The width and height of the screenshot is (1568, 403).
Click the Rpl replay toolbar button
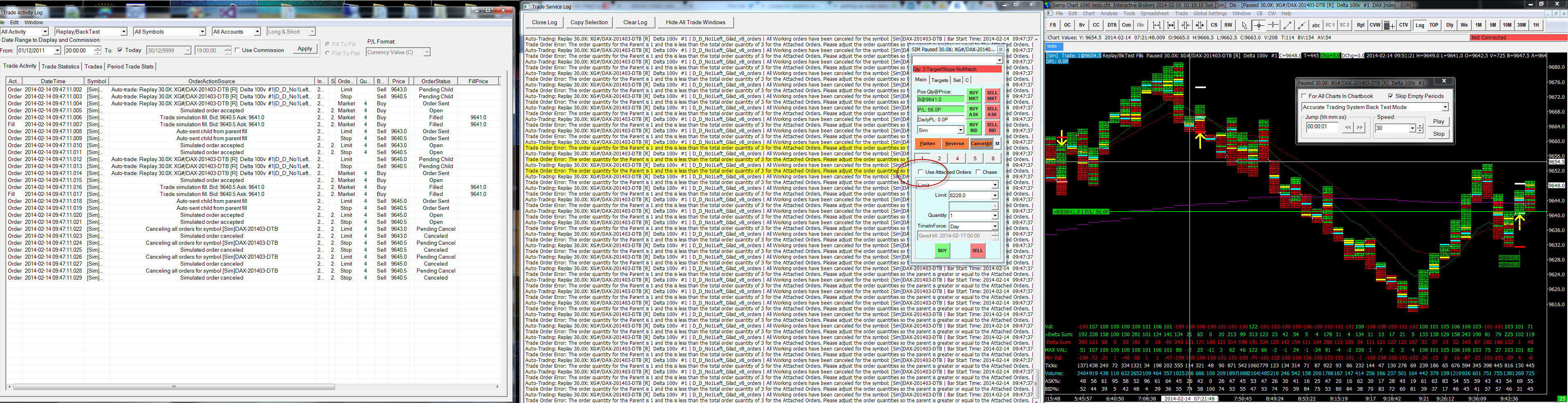coord(1360,25)
